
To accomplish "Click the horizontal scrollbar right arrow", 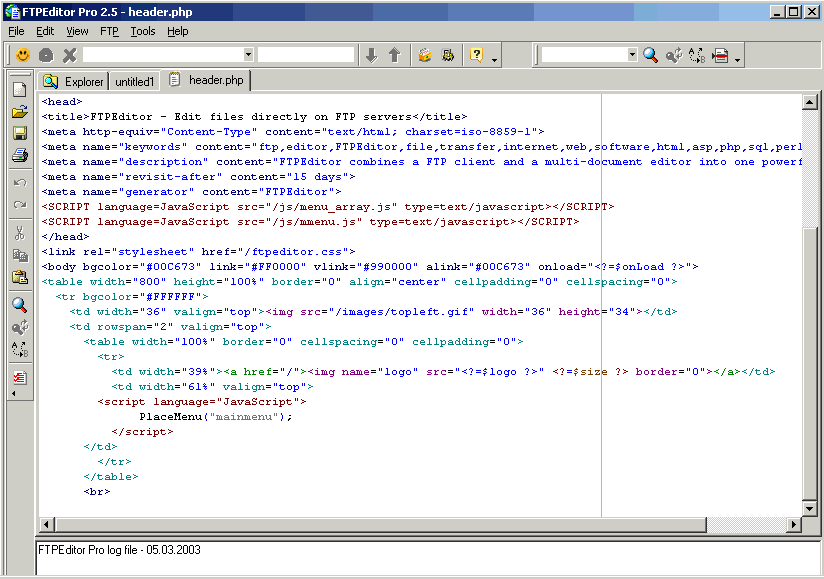I will coord(794,524).
